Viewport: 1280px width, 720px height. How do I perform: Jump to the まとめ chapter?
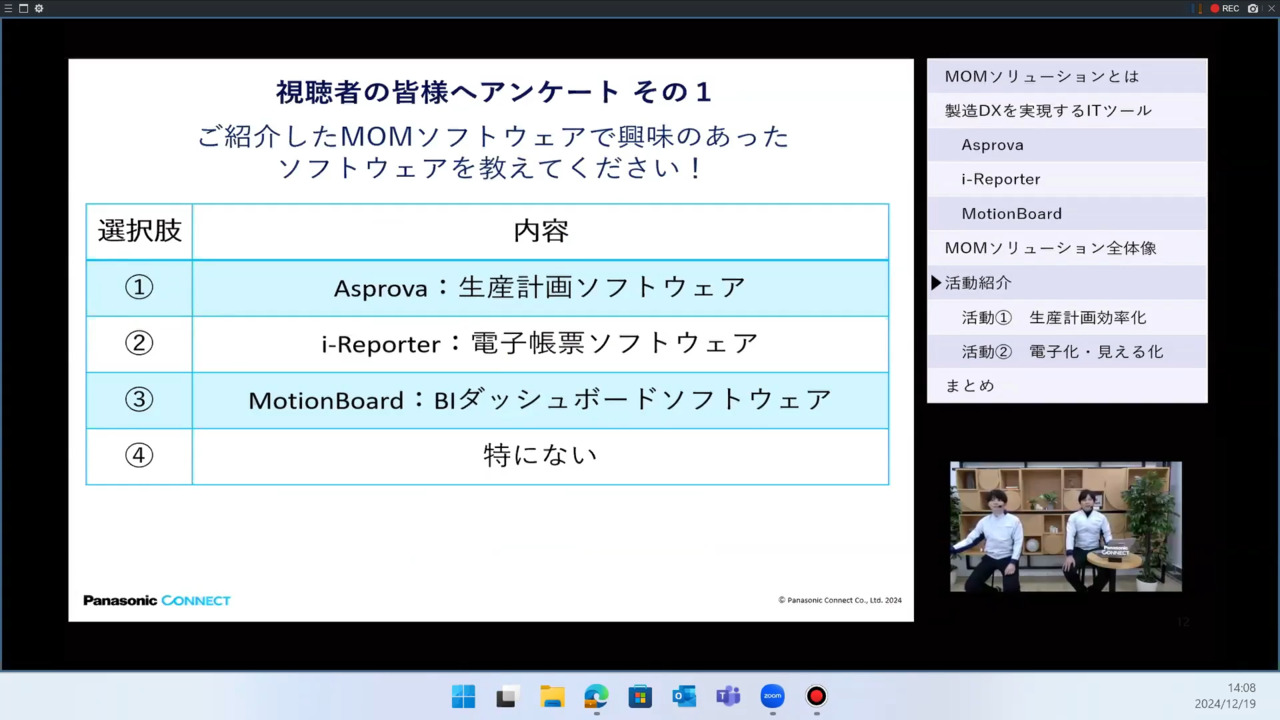coord(1067,386)
